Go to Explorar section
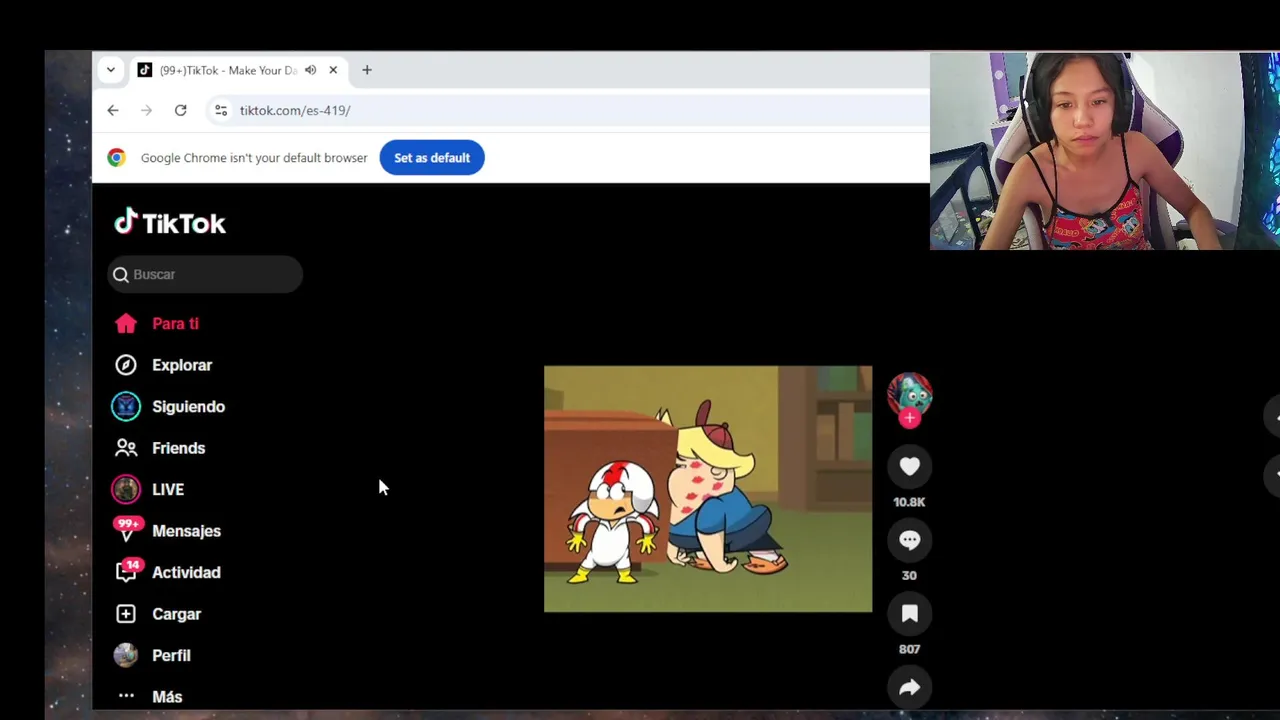The image size is (1280, 720). pos(182,365)
